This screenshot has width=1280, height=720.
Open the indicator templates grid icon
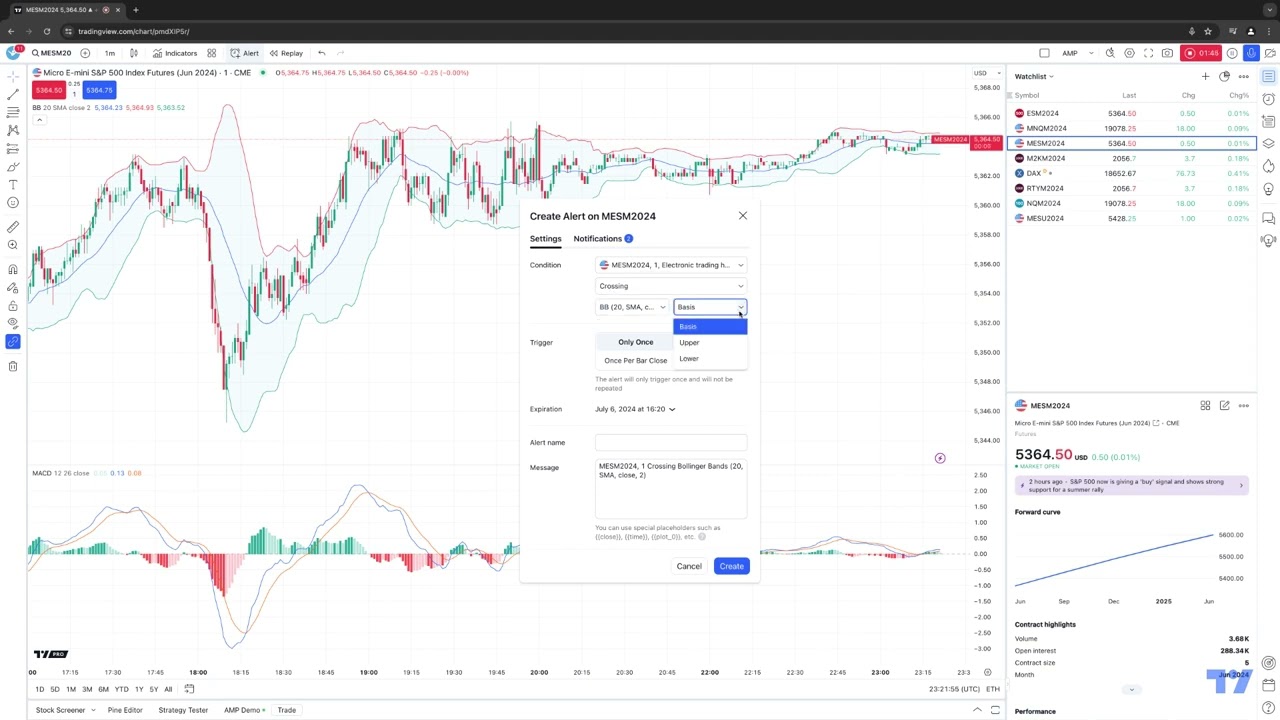(211, 53)
